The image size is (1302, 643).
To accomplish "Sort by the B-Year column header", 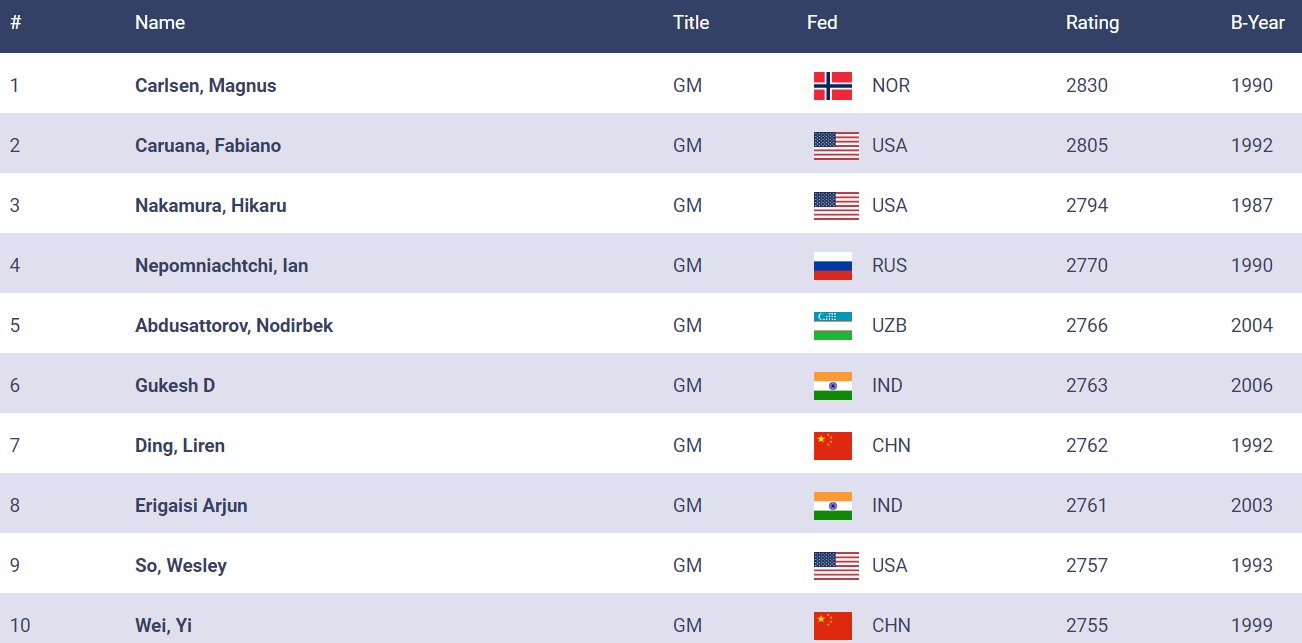I will 1257,23.
